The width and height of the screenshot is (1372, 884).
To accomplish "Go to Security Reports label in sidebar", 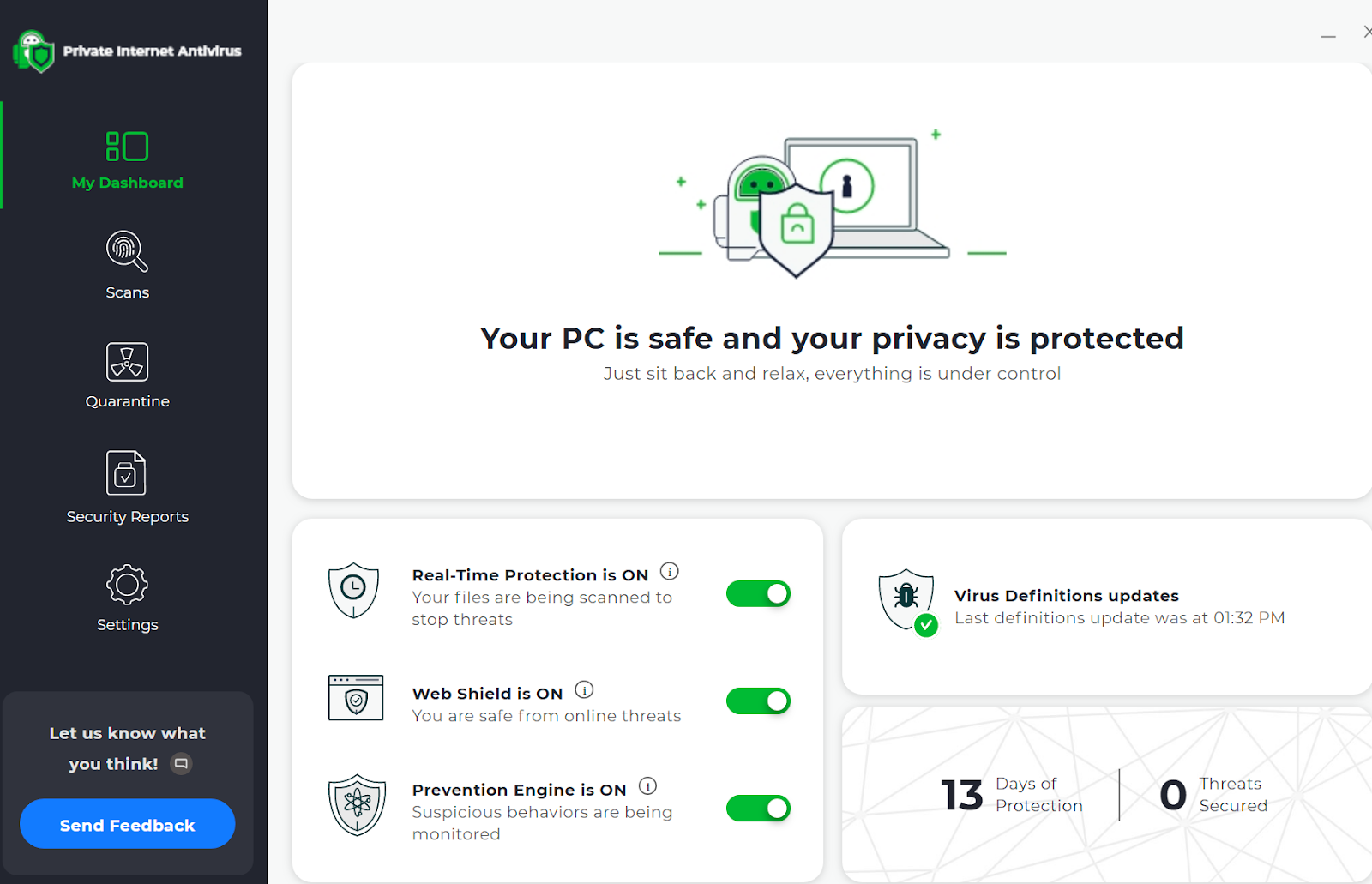I will [127, 516].
